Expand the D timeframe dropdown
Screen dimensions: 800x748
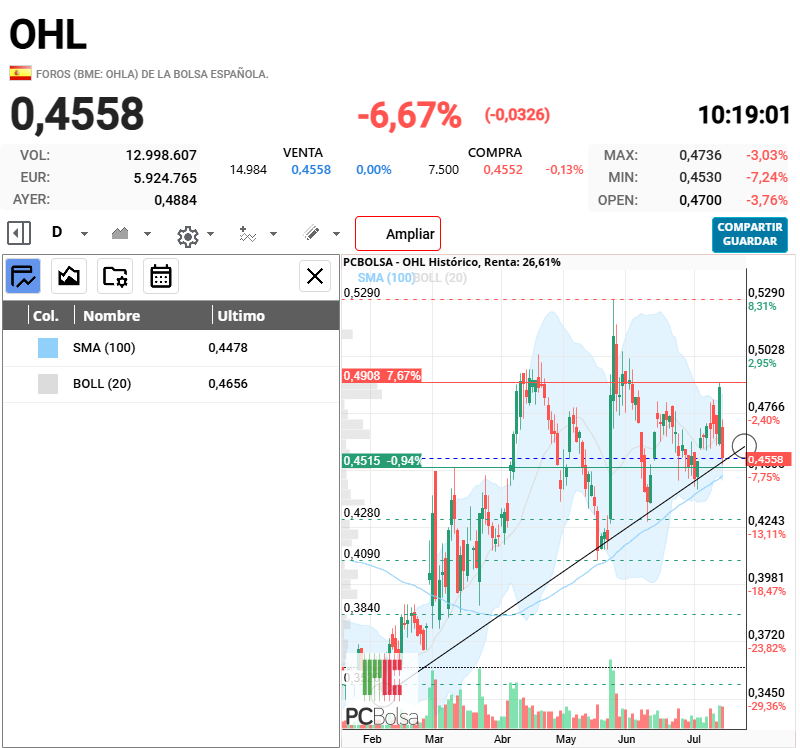click(84, 234)
